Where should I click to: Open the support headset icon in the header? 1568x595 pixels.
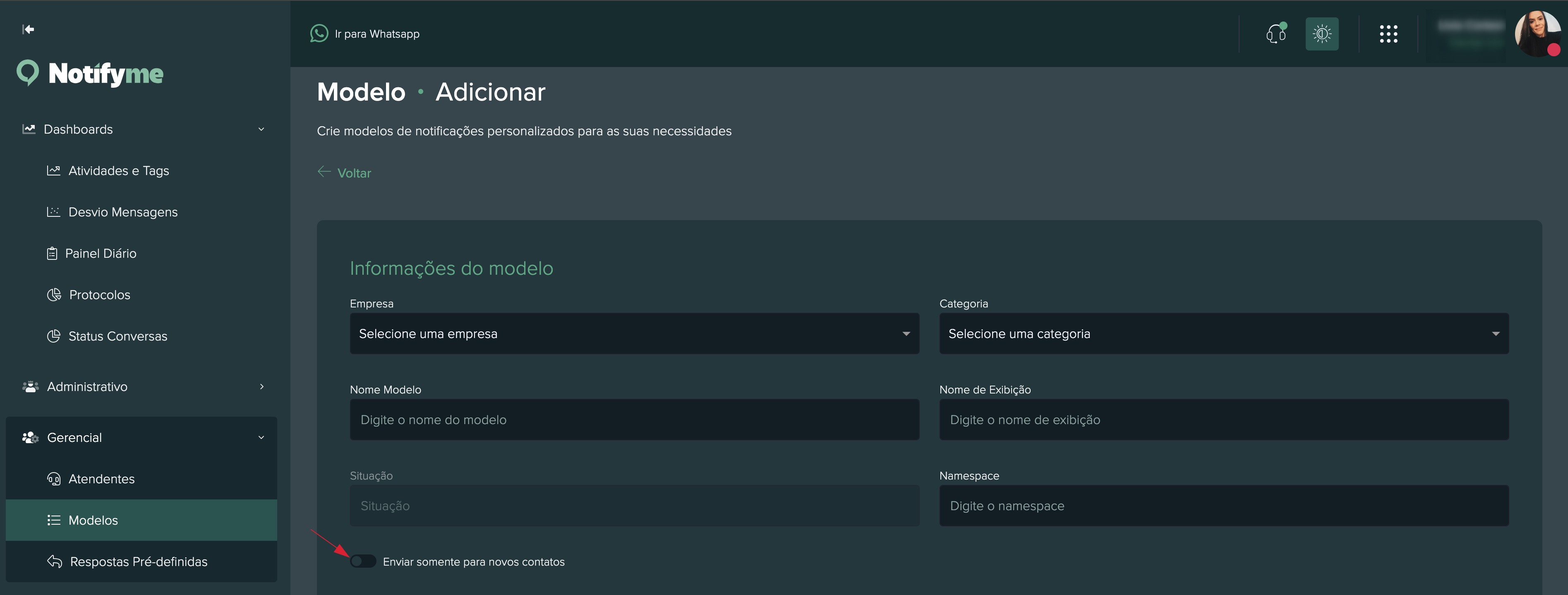click(1275, 34)
